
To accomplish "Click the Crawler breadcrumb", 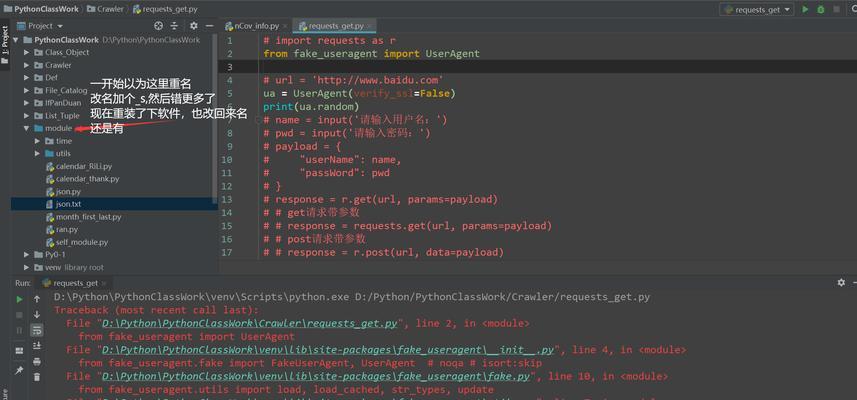I will tap(105, 9).
